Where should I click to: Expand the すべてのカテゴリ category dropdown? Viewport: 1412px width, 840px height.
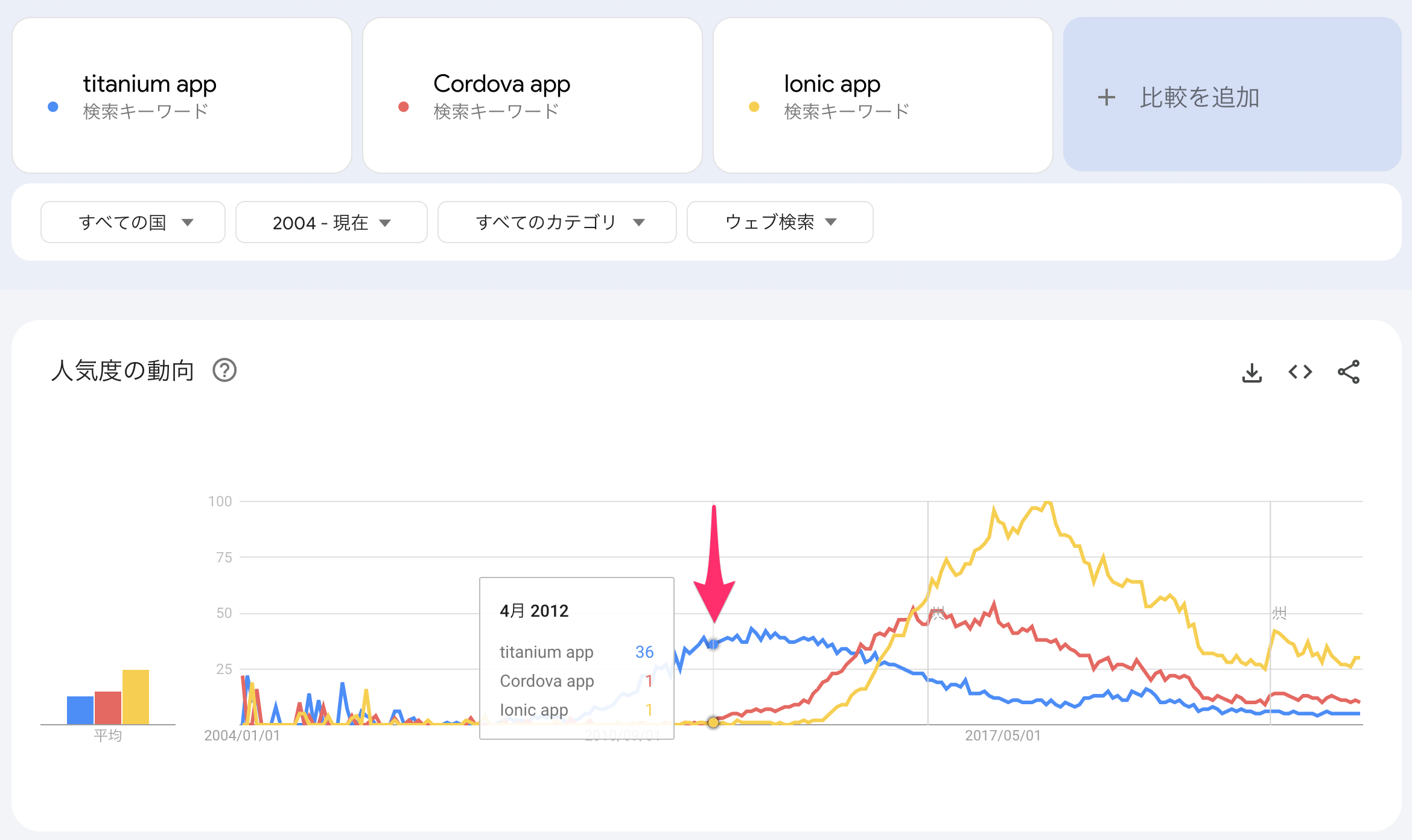tap(557, 222)
